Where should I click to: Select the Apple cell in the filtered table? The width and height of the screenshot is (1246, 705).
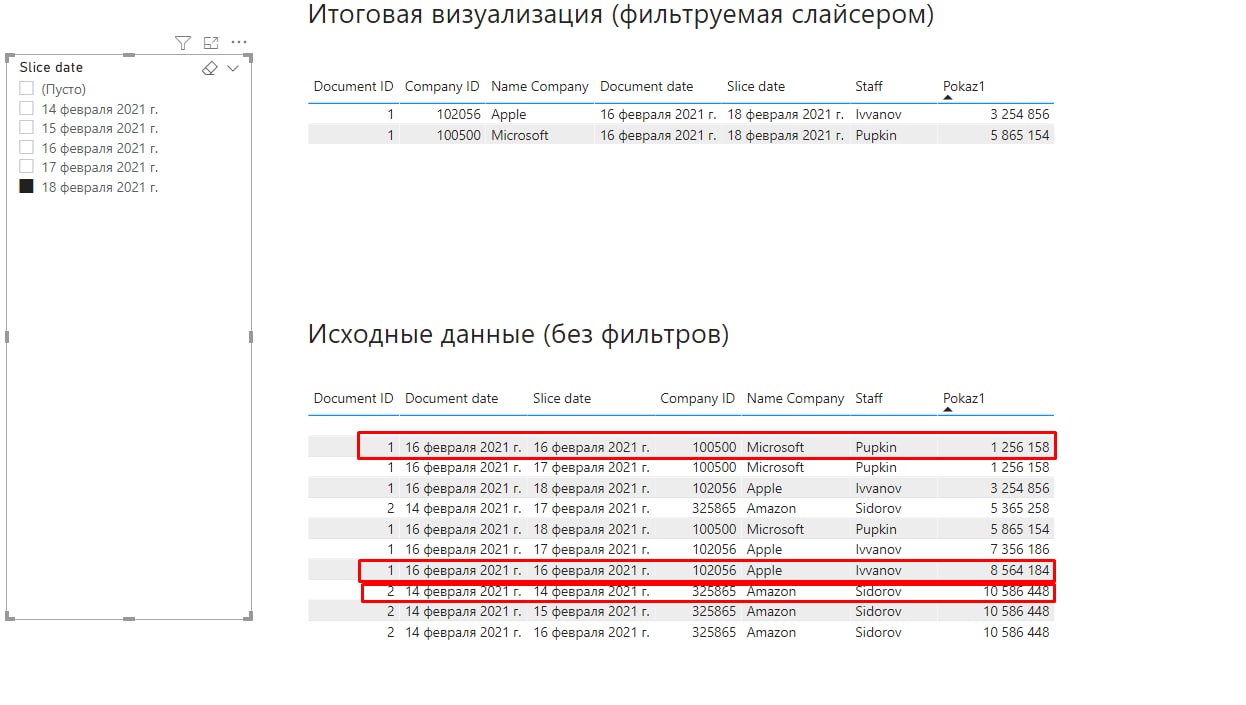pyautogui.click(x=508, y=115)
